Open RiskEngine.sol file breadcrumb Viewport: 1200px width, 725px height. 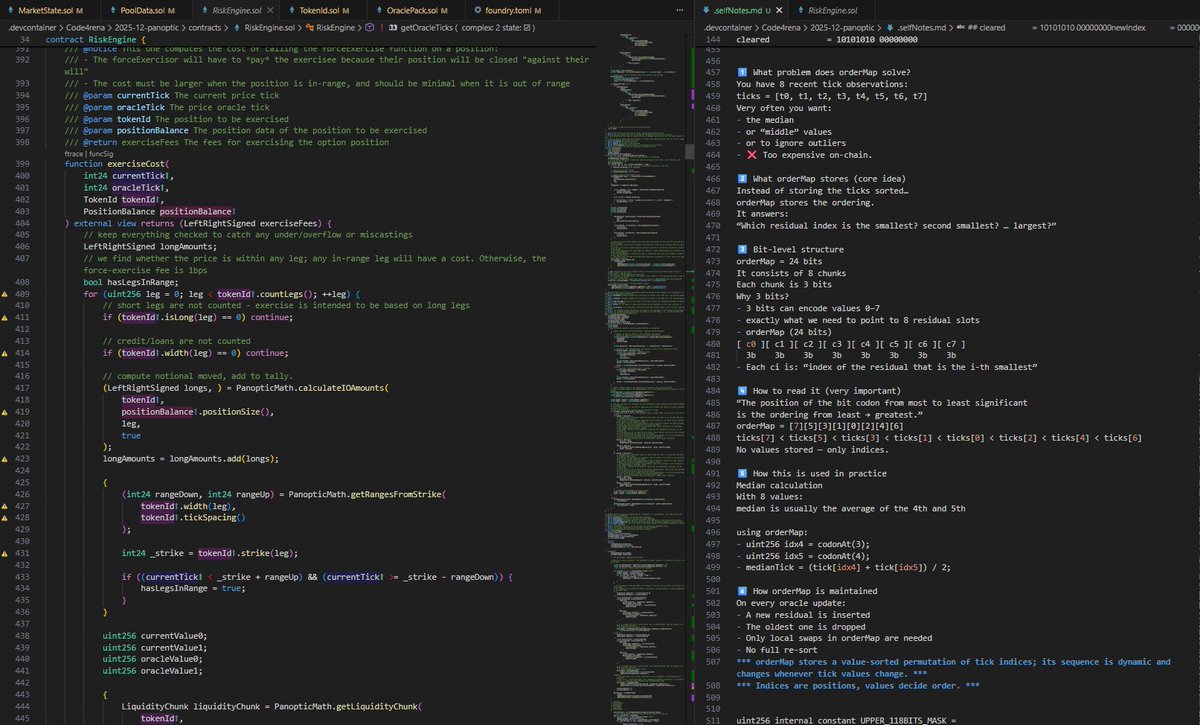[265, 30]
